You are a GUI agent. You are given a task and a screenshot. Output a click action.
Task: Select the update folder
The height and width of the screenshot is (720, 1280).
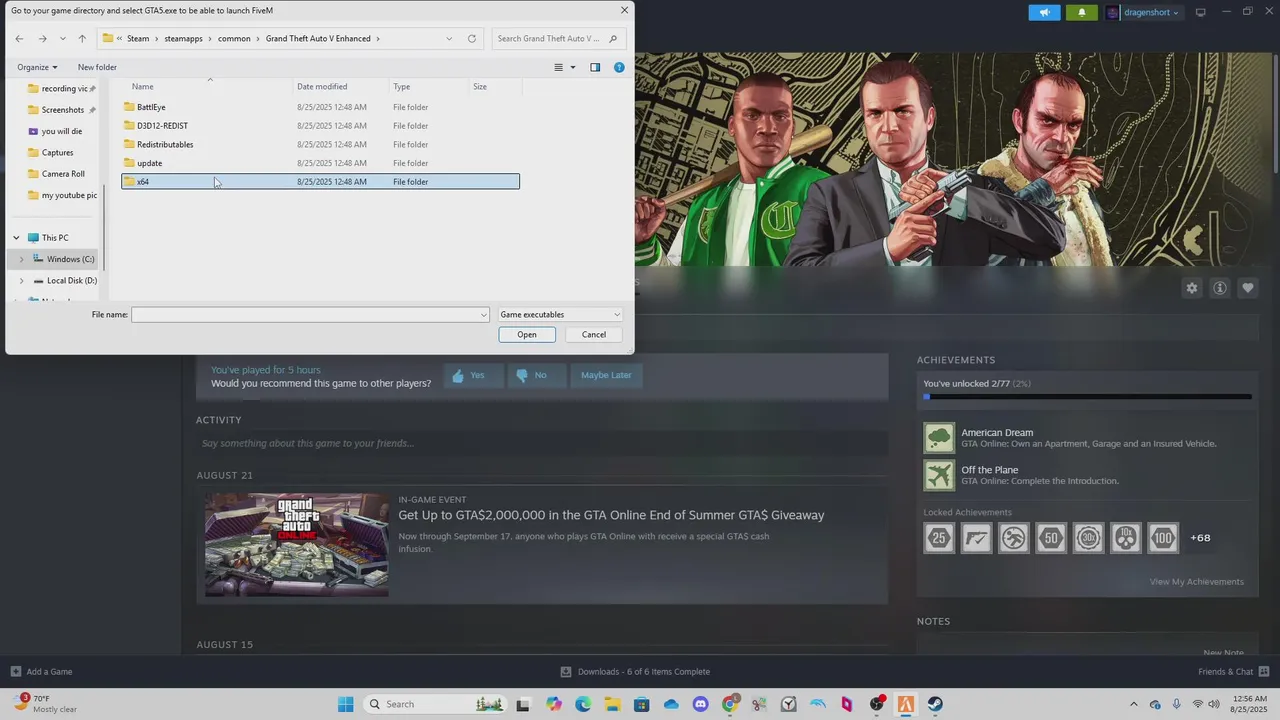320,163
